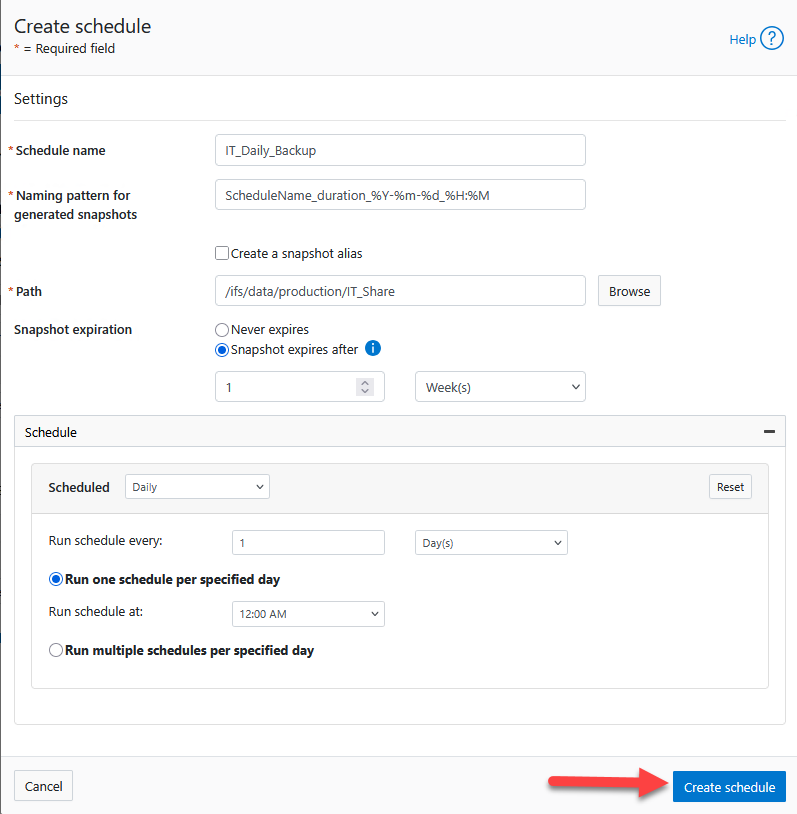Click the info icon beside Snapshot expires after
This screenshot has width=797, height=814.
click(x=371, y=348)
